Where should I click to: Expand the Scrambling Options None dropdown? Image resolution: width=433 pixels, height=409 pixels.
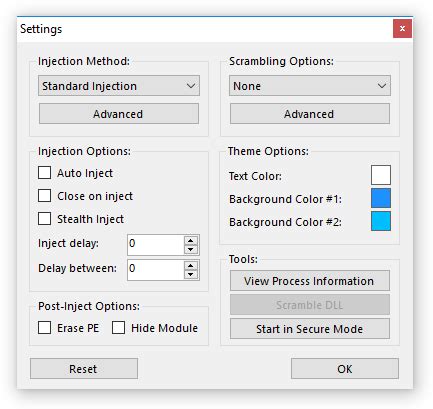click(310, 86)
